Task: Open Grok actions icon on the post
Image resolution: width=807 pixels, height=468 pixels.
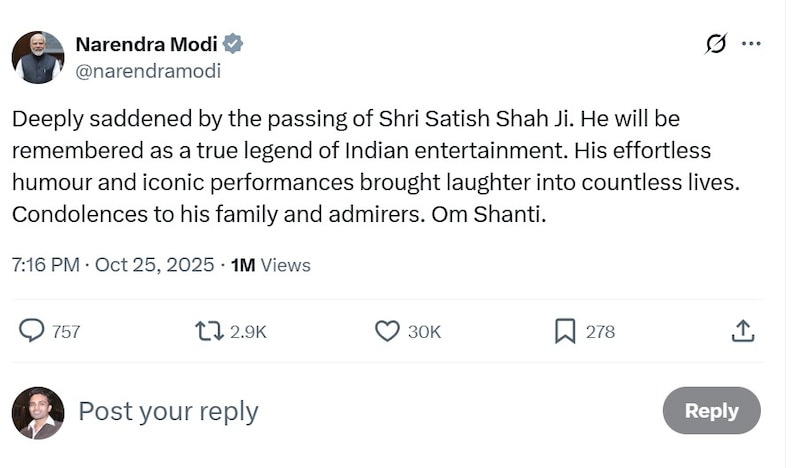Action: pos(715,44)
